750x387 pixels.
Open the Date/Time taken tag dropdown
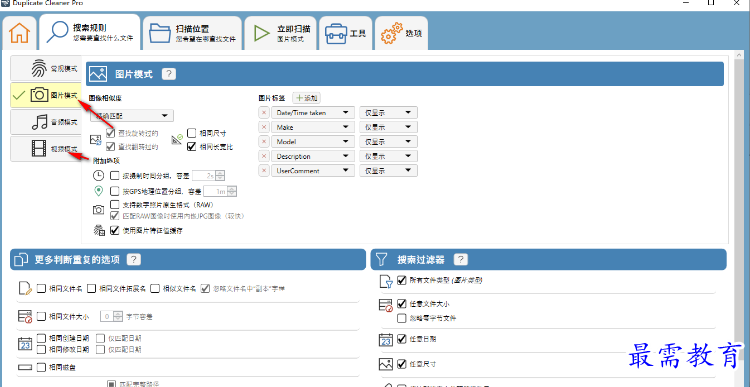pyautogui.click(x=313, y=113)
